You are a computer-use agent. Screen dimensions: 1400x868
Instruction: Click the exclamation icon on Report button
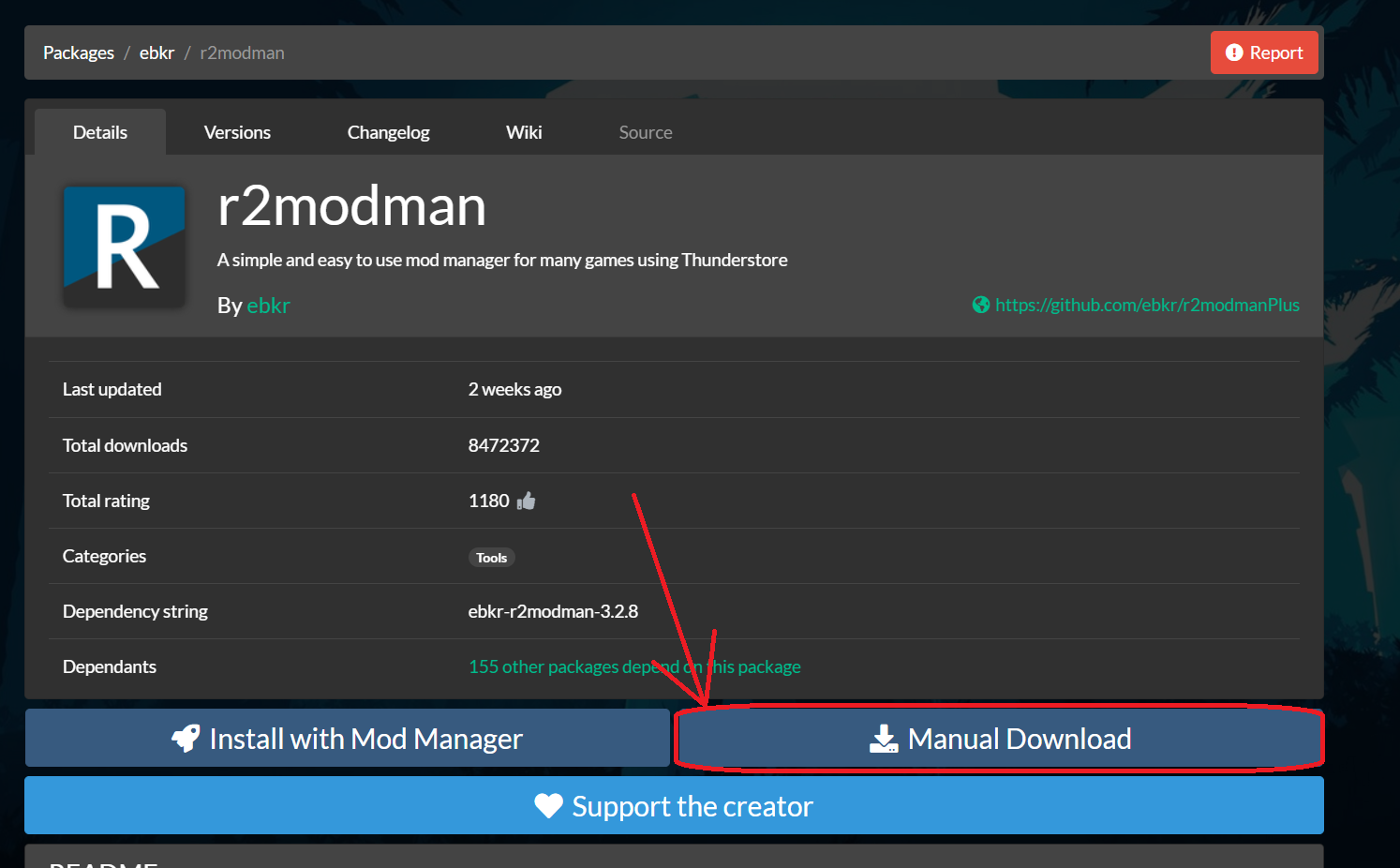click(1234, 52)
